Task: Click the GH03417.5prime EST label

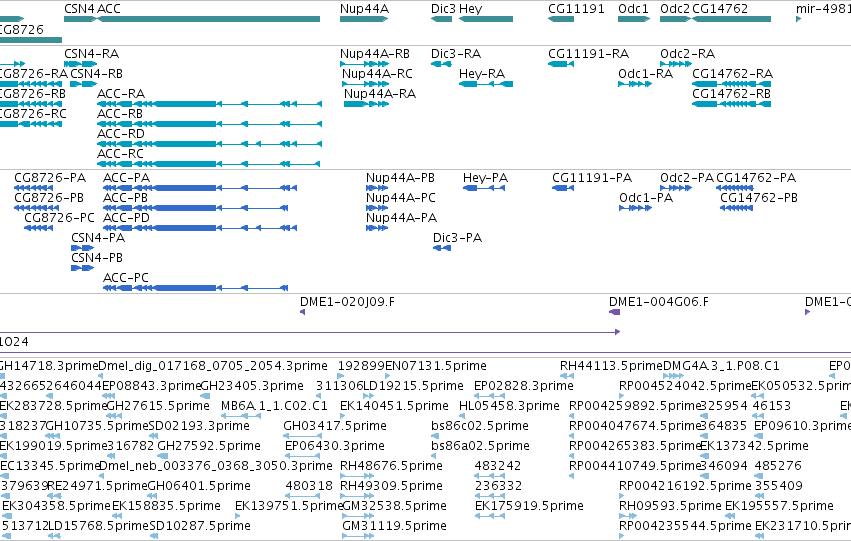Action: [x=335, y=425]
